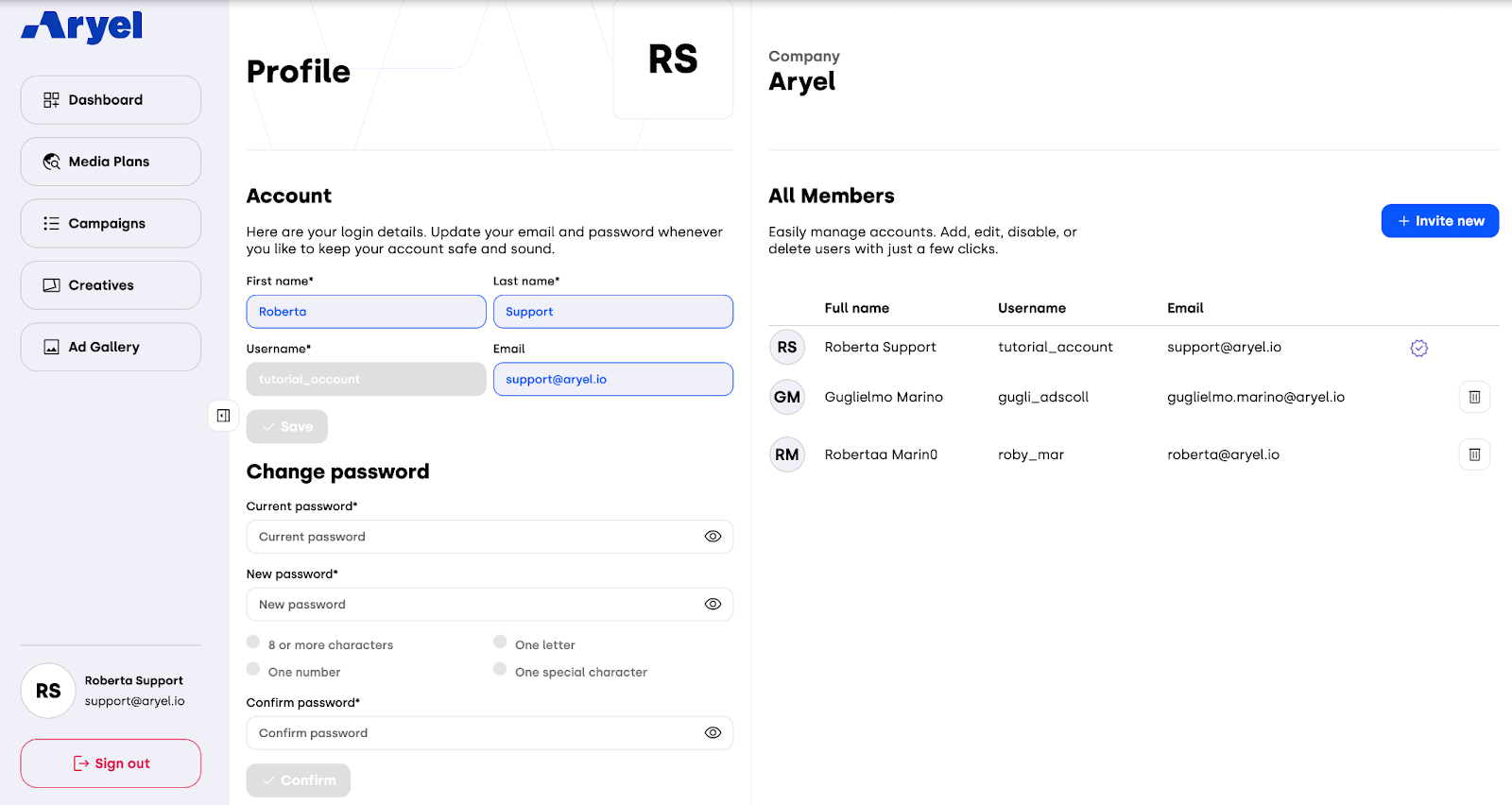This screenshot has height=805, width=1512.
Task: Click the Change password heading
Action: 338,471
